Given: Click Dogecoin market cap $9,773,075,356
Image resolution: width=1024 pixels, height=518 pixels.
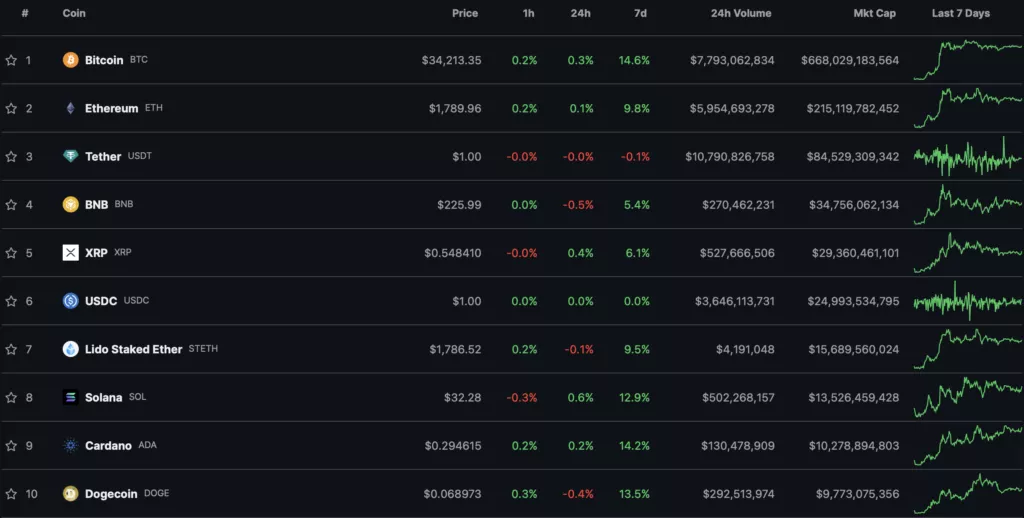Looking at the screenshot, I should click(x=857, y=494).
